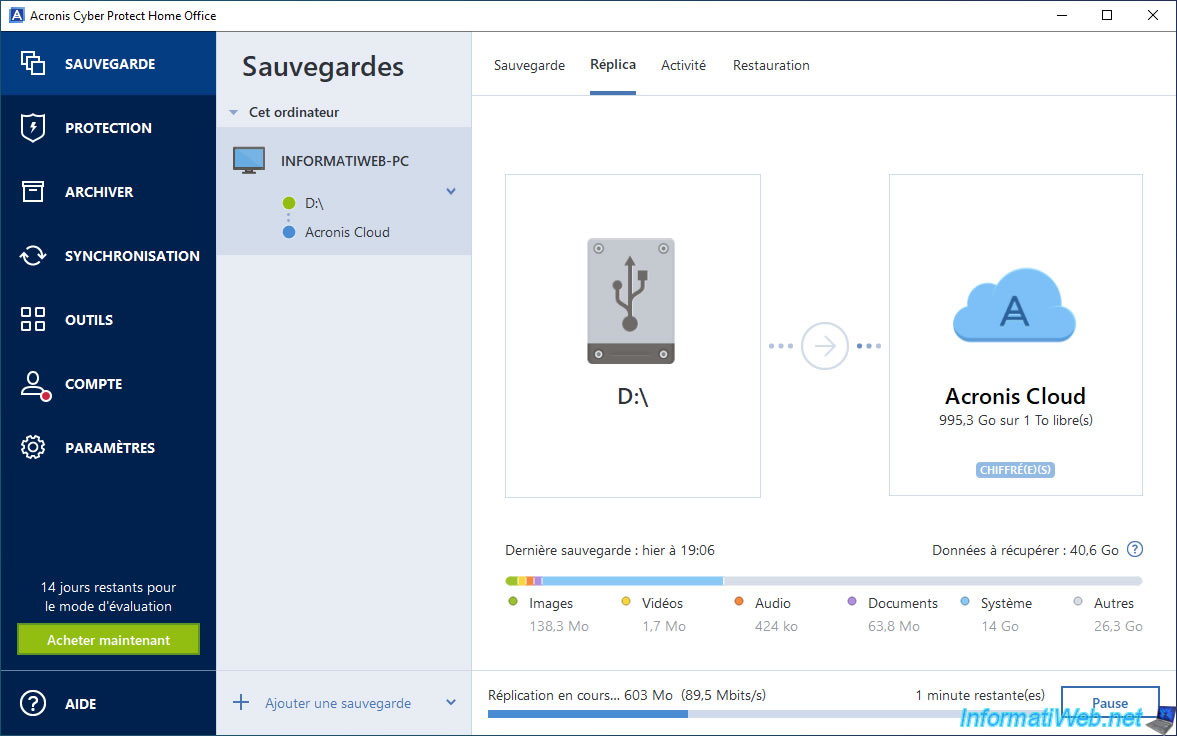Click the "26,3 Go" Autres size value
This screenshot has width=1177, height=736.
coord(1118,626)
